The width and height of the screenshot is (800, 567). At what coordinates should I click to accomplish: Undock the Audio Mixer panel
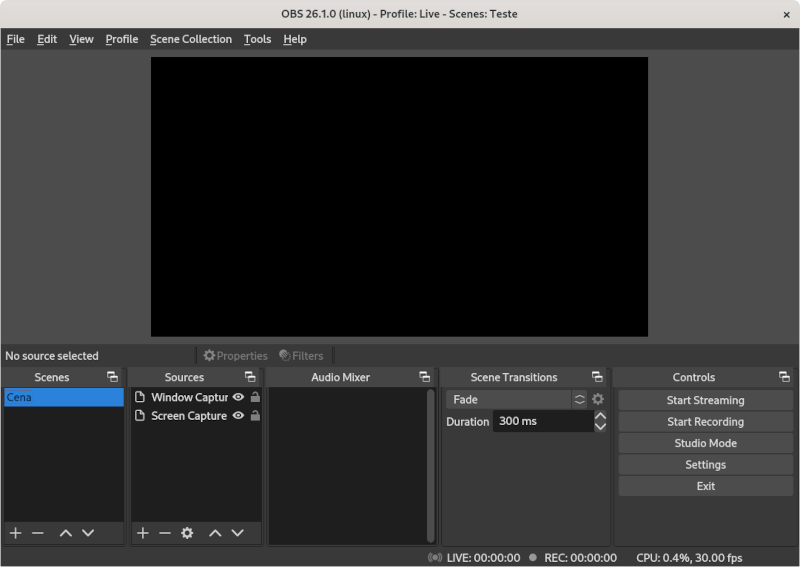(425, 377)
